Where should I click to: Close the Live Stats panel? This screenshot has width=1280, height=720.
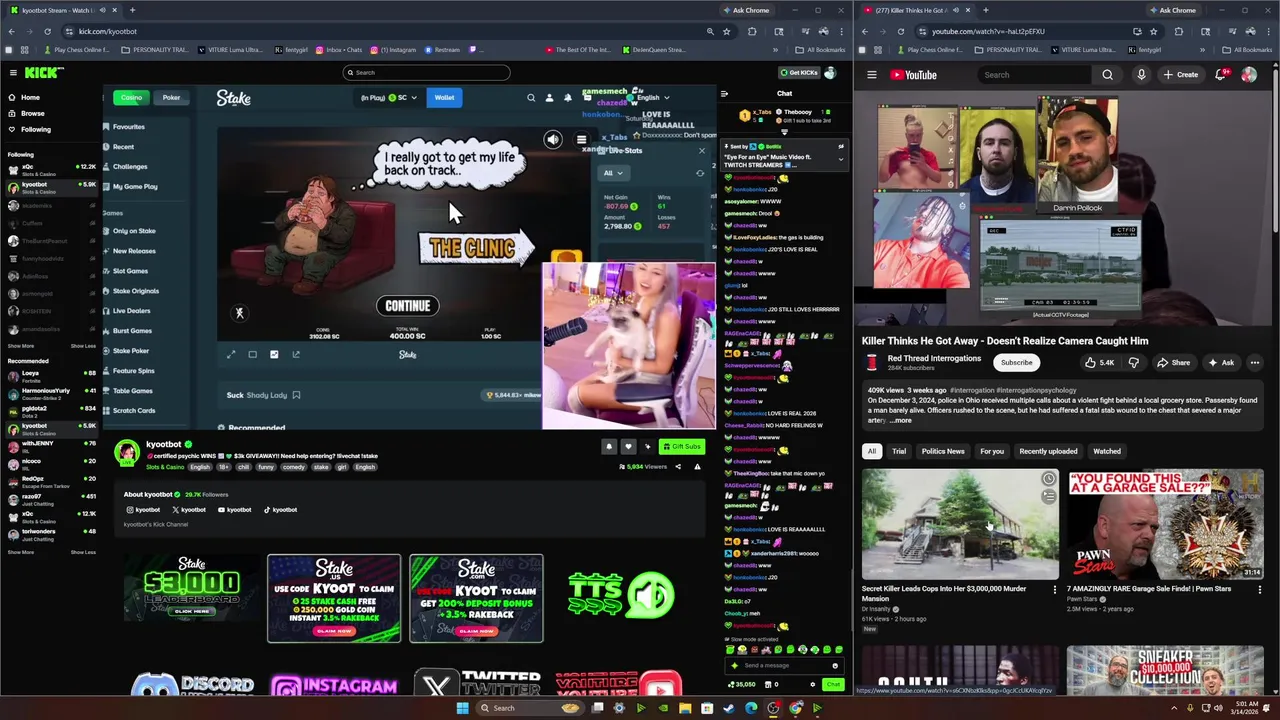[701, 151]
